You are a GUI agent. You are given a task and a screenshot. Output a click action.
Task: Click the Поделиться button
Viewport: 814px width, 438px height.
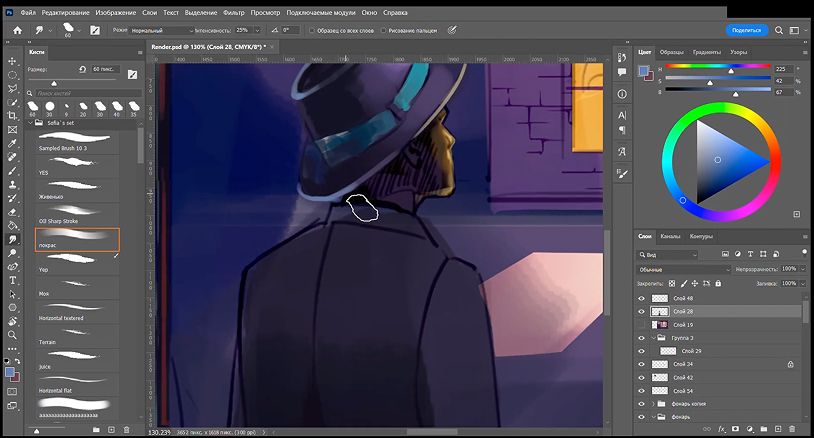745,30
